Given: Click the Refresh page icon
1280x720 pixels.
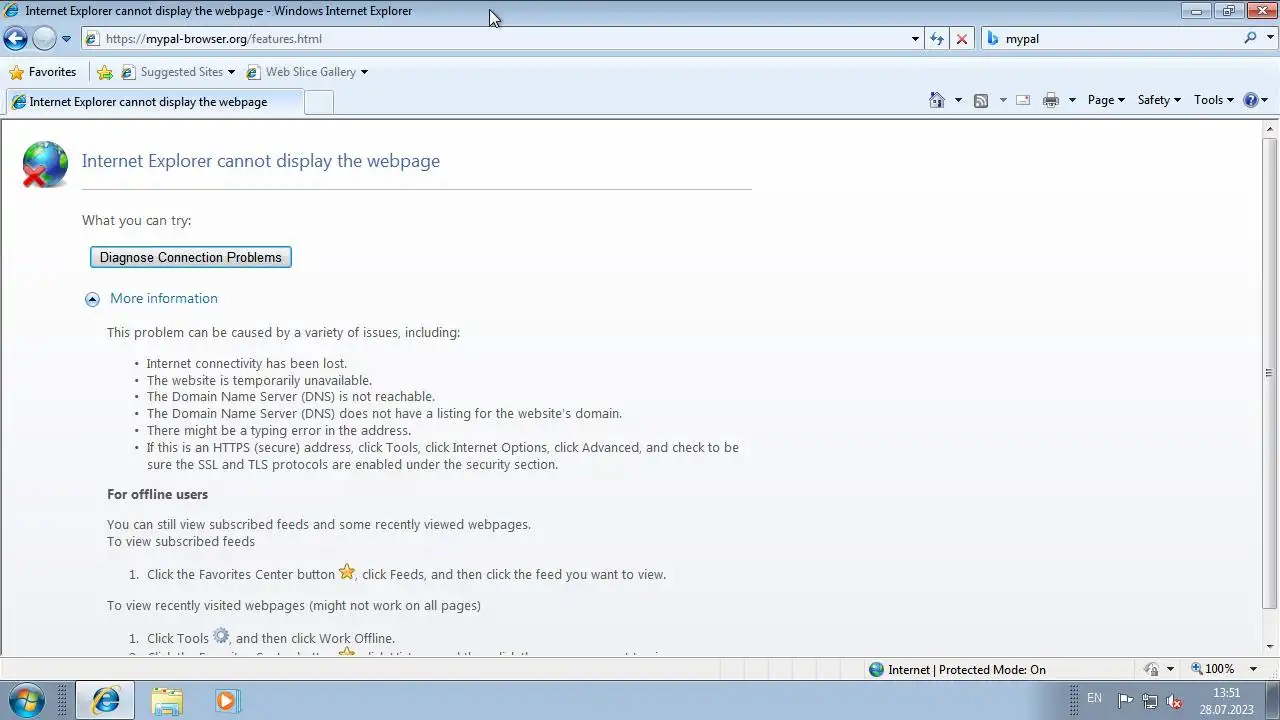Looking at the screenshot, I should [937, 39].
